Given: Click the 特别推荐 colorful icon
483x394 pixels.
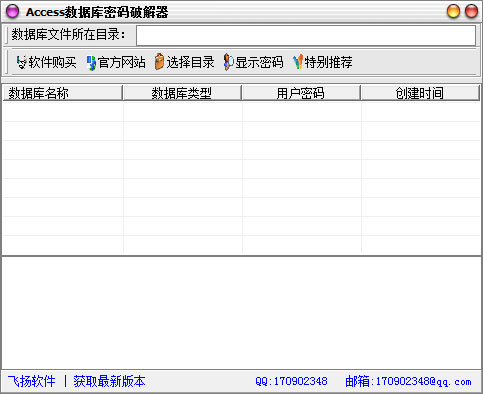Looking at the screenshot, I should [x=298, y=62].
